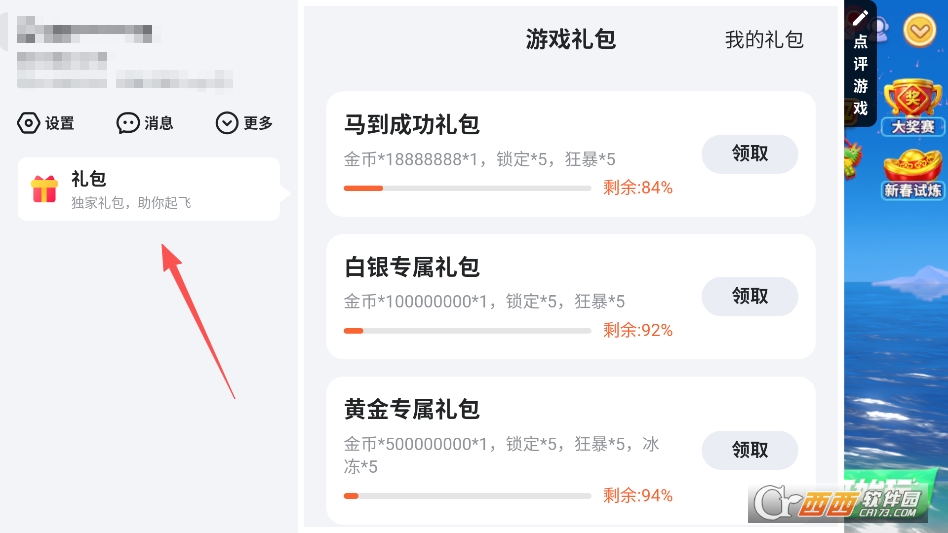Screen dimensions: 948x533
Task: Open the 新春试炼 gold ingot icon
Action: (913, 169)
